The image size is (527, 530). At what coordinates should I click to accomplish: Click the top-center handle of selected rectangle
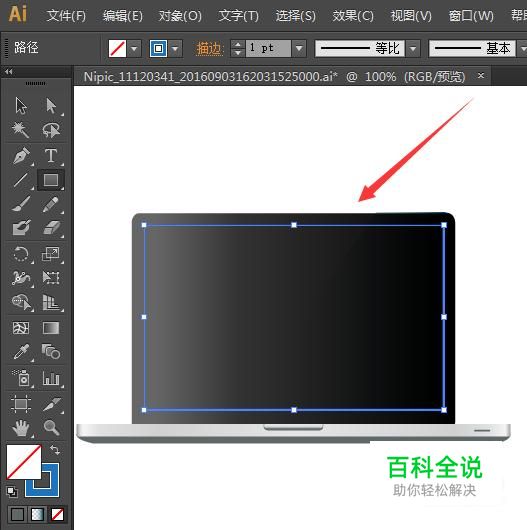tap(294, 225)
